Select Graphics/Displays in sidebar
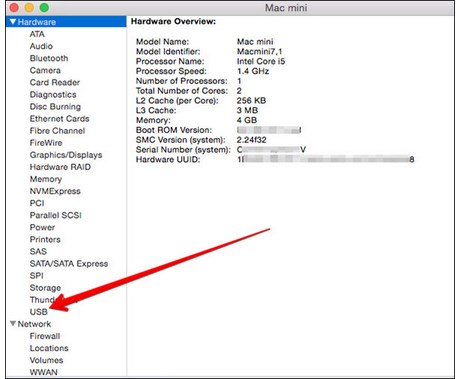The width and height of the screenshot is (457, 379). pyautogui.click(x=66, y=155)
